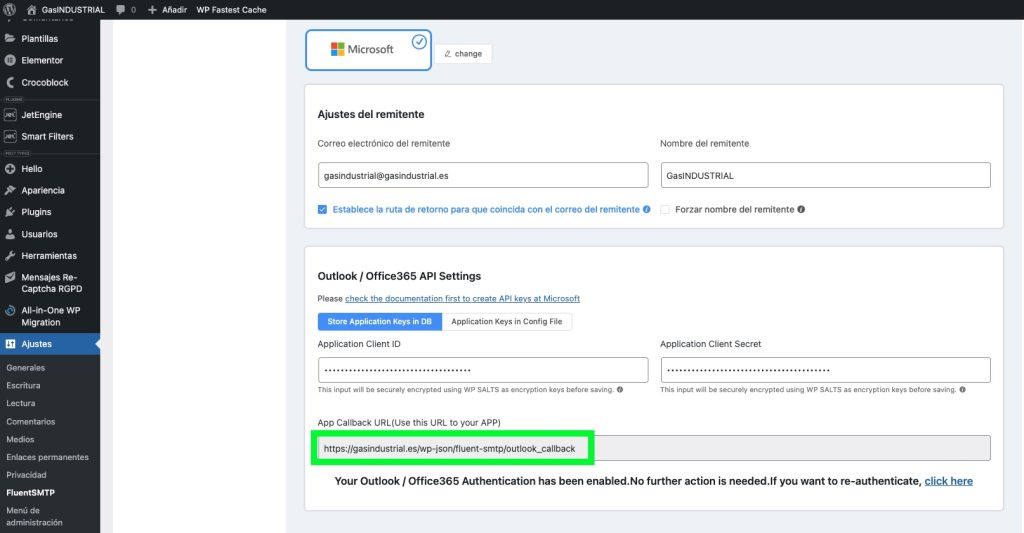This screenshot has height=533, width=1024.
Task: Click the Crocoblock icon in sidebar
Action: 10,82
